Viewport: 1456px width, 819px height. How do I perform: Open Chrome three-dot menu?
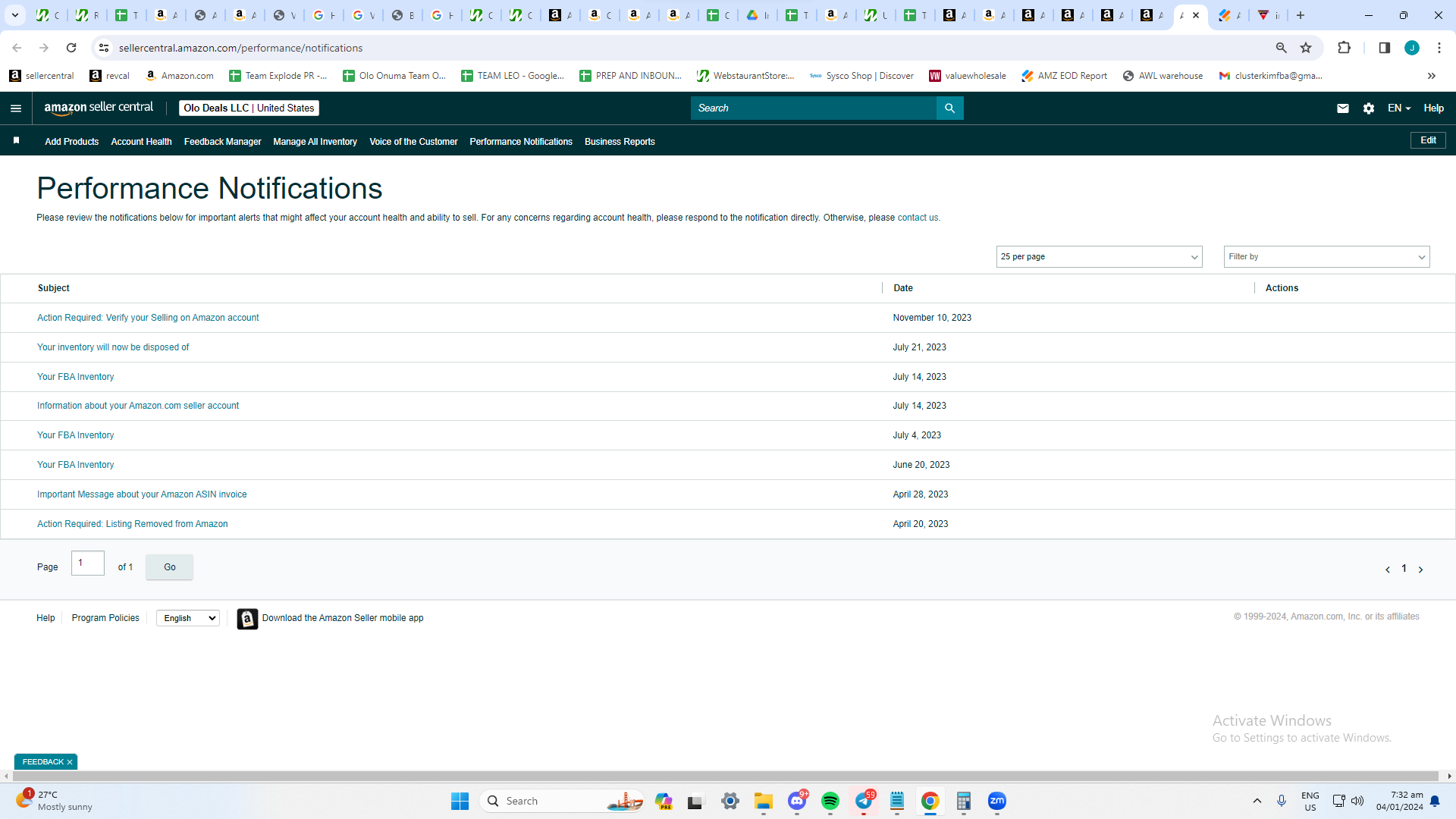[1439, 48]
